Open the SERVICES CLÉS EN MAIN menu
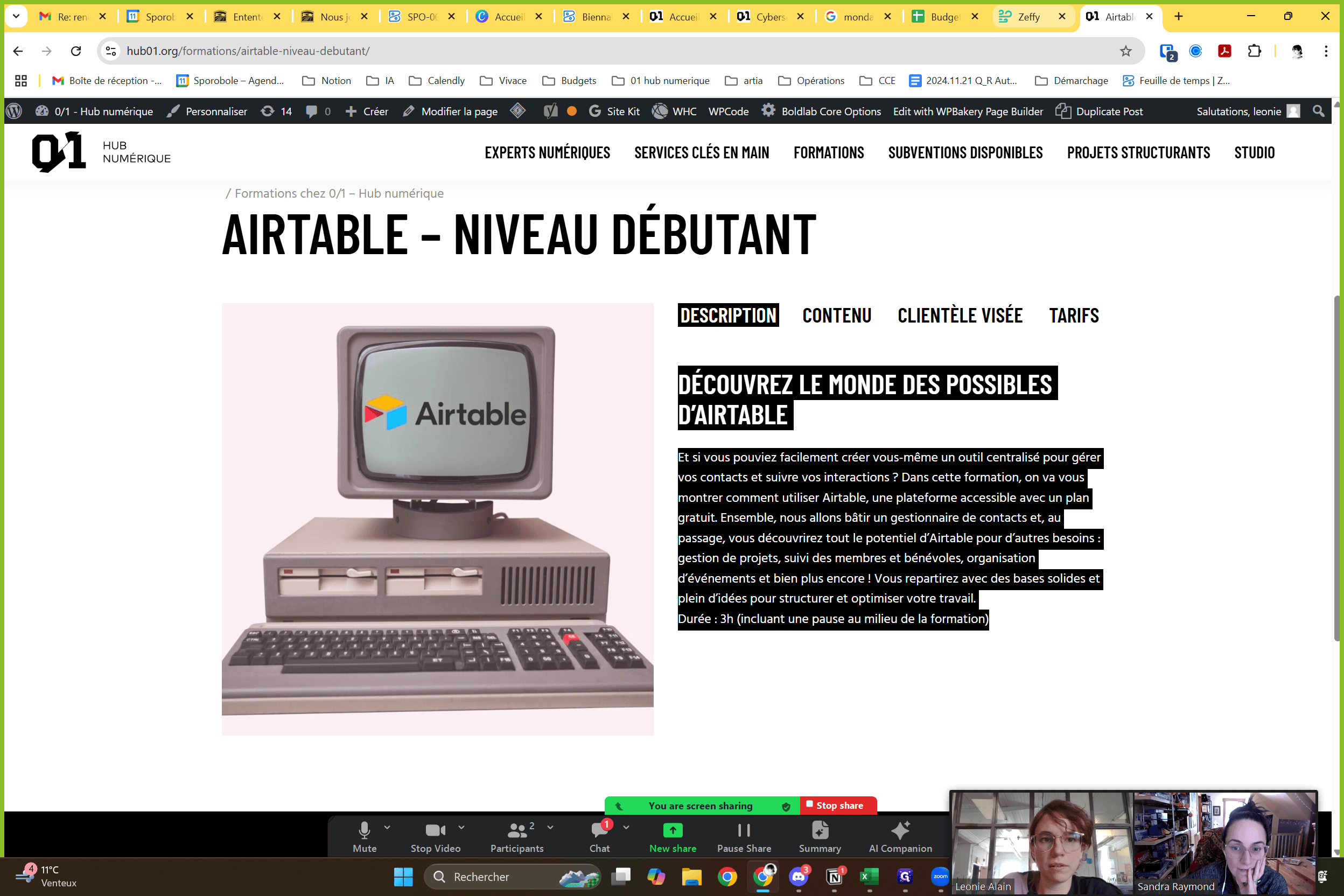The image size is (1344, 896). [x=702, y=152]
